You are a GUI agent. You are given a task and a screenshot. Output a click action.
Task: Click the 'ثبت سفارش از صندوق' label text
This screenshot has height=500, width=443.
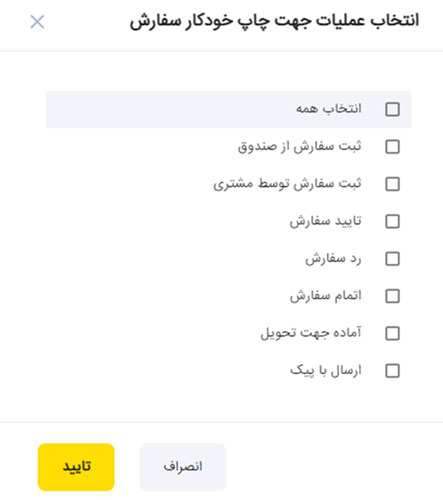[299, 146]
